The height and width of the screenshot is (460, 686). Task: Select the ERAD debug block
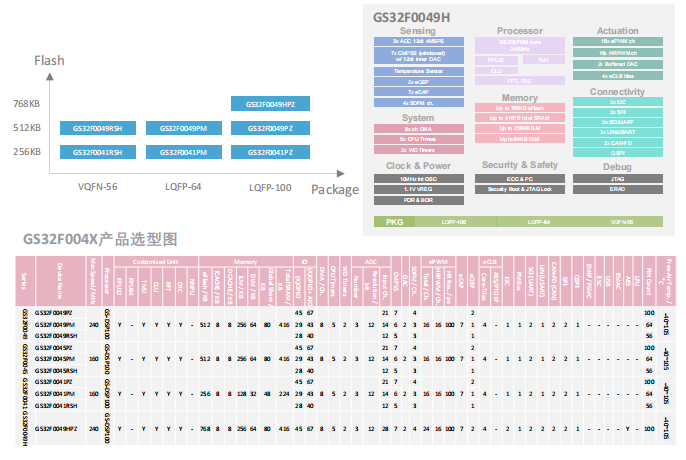click(x=618, y=190)
